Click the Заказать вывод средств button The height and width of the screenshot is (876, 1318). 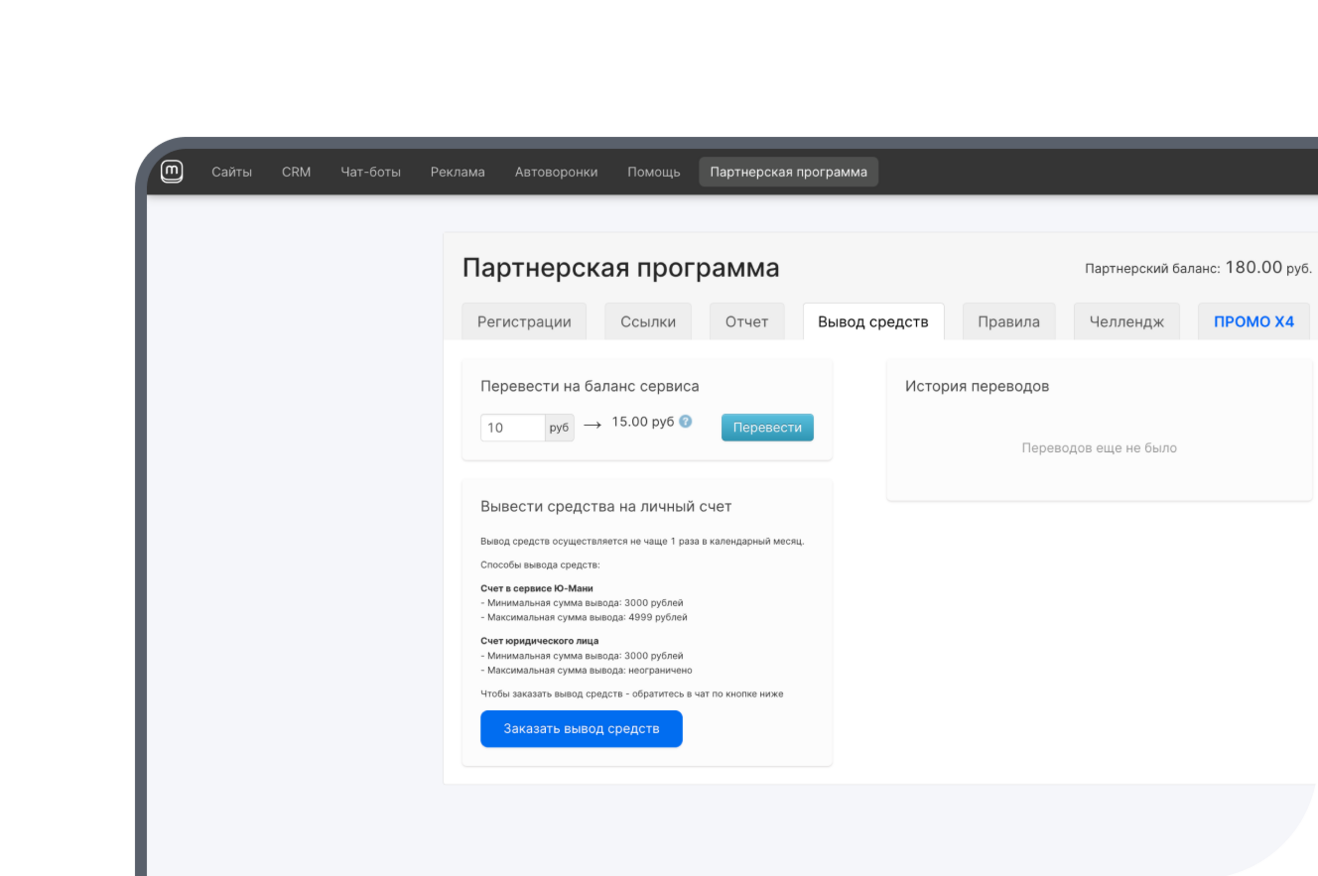point(581,729)
